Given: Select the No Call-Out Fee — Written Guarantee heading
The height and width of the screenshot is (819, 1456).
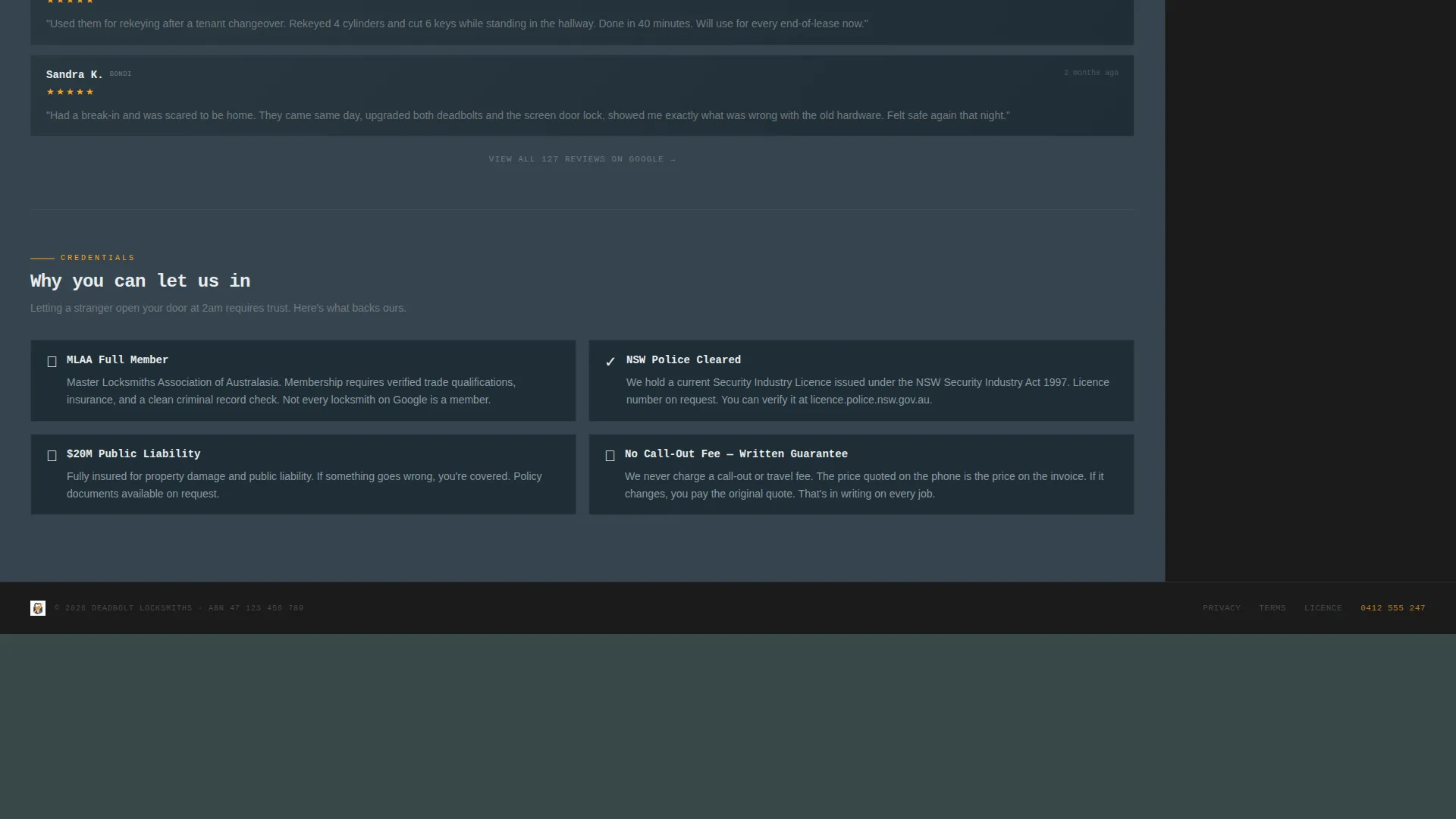Looking at the screenshot, I should tap(736, 453).
